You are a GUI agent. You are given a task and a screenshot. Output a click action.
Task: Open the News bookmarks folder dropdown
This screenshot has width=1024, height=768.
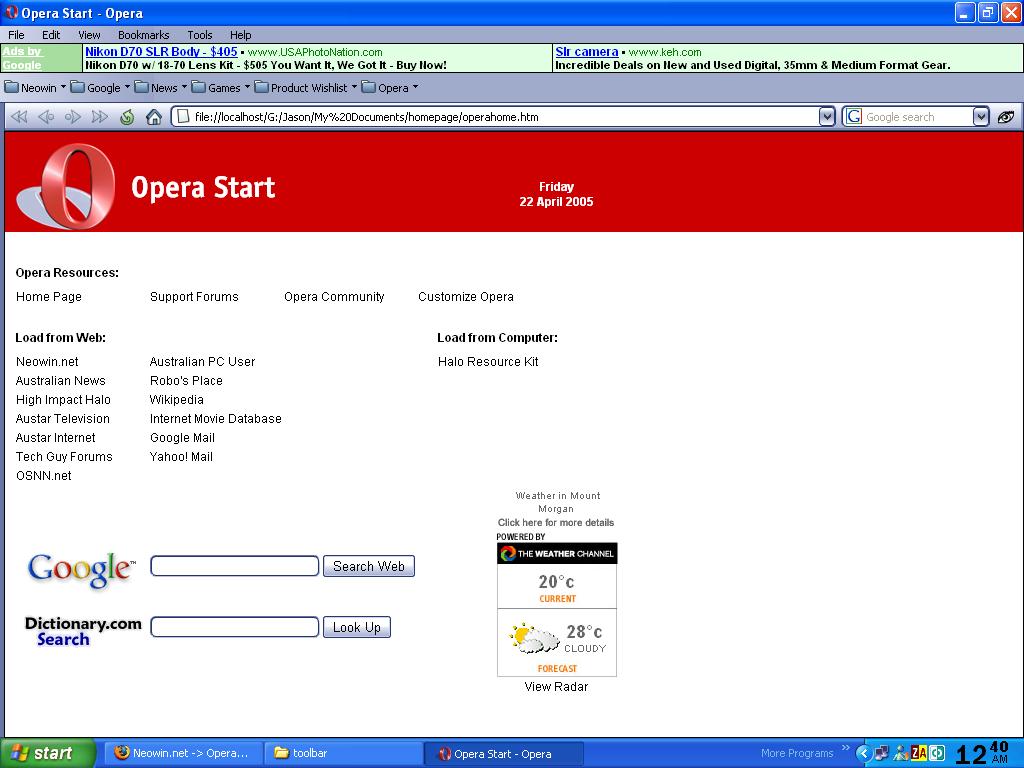pyautogui.click(x=160, y=88)
